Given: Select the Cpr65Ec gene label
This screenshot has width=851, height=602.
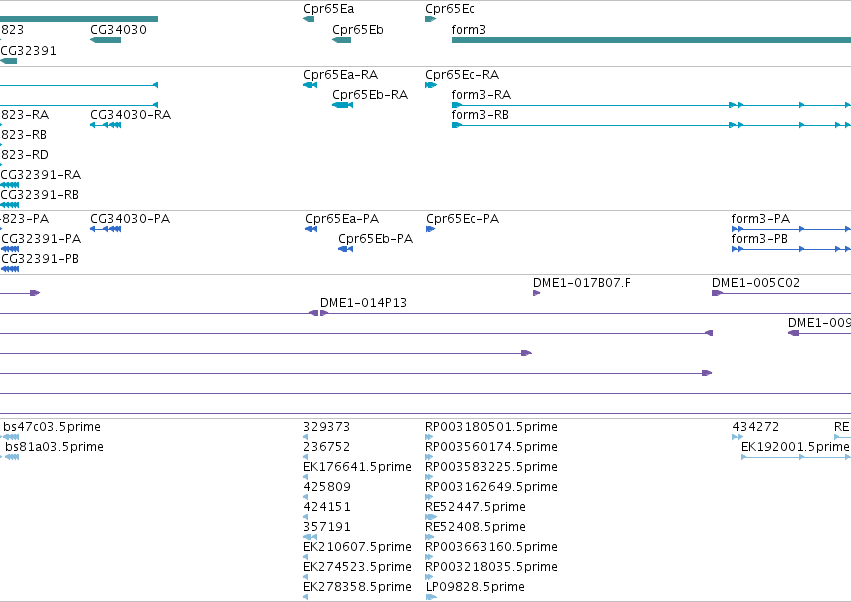Looking at the screenshot, I should tap(449, 9).
